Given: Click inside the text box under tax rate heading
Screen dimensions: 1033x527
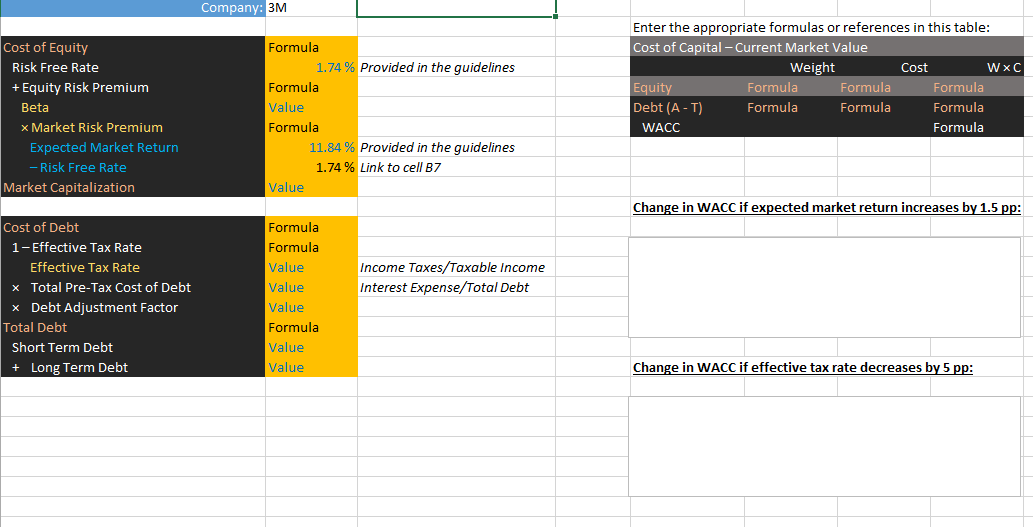Looking at the screenshot, I should tap(824, 446).
